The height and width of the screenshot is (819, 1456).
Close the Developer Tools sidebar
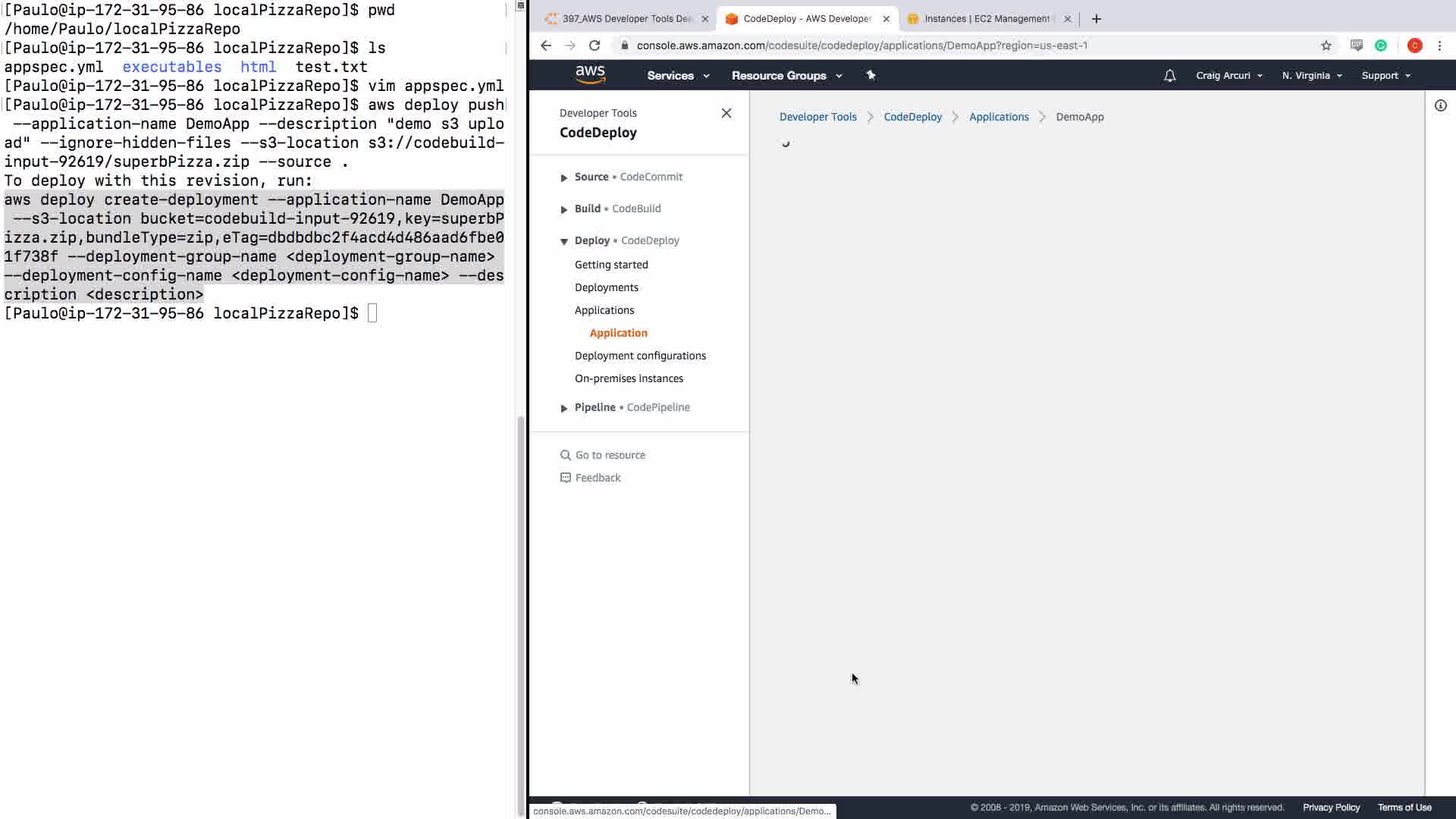coord(726,113)
